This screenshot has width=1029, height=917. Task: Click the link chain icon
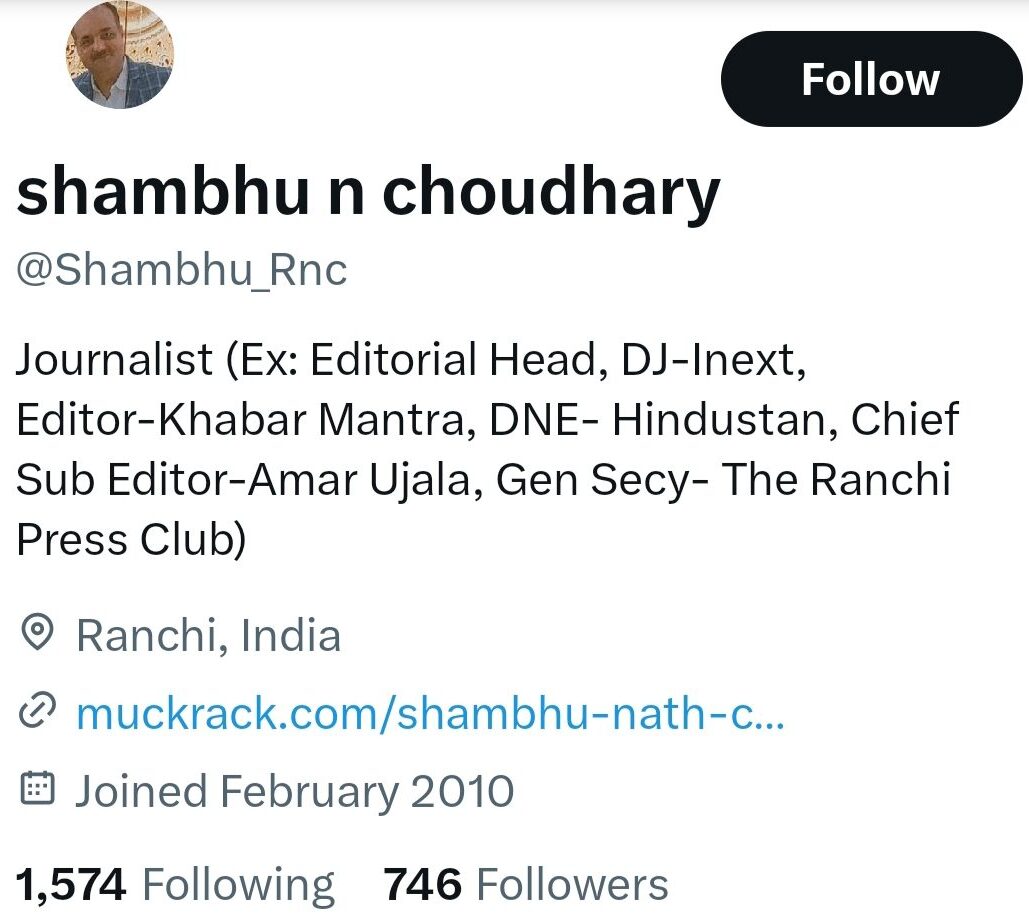37,712
